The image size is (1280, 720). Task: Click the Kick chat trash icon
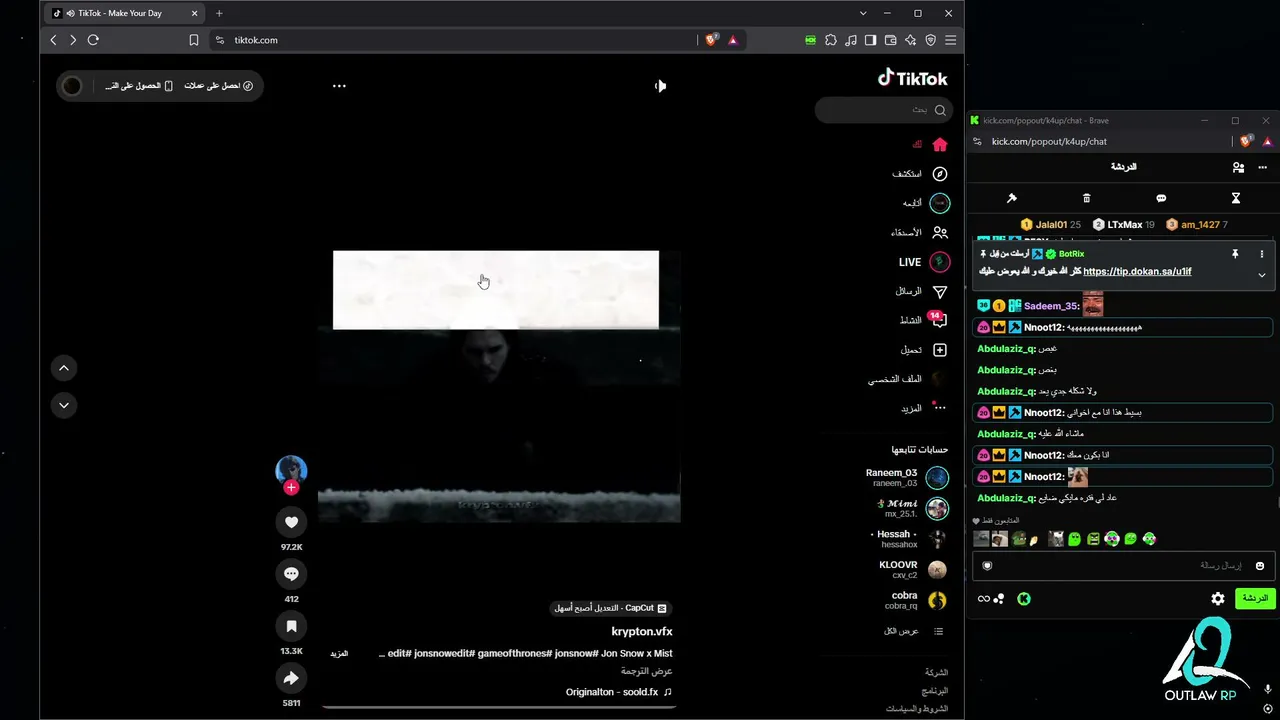click(x=1087, y=198)
